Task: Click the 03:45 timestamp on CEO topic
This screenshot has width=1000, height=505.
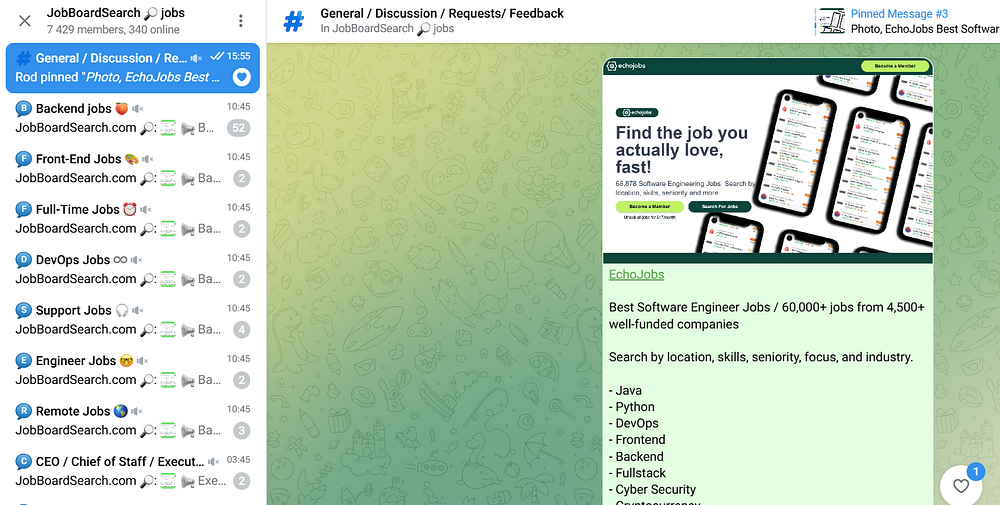Action: click(239, 459)
